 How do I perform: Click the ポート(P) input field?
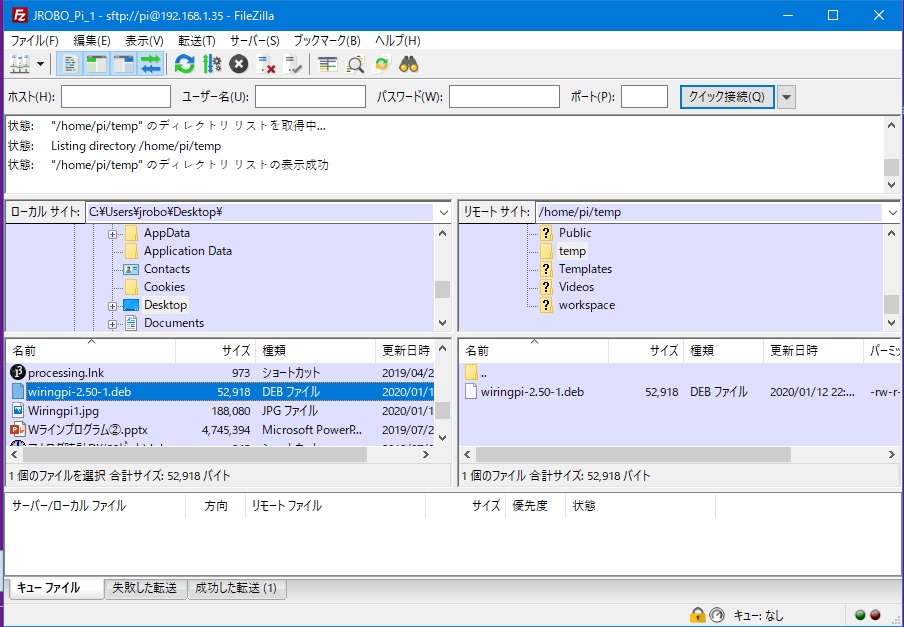[644, 97]
